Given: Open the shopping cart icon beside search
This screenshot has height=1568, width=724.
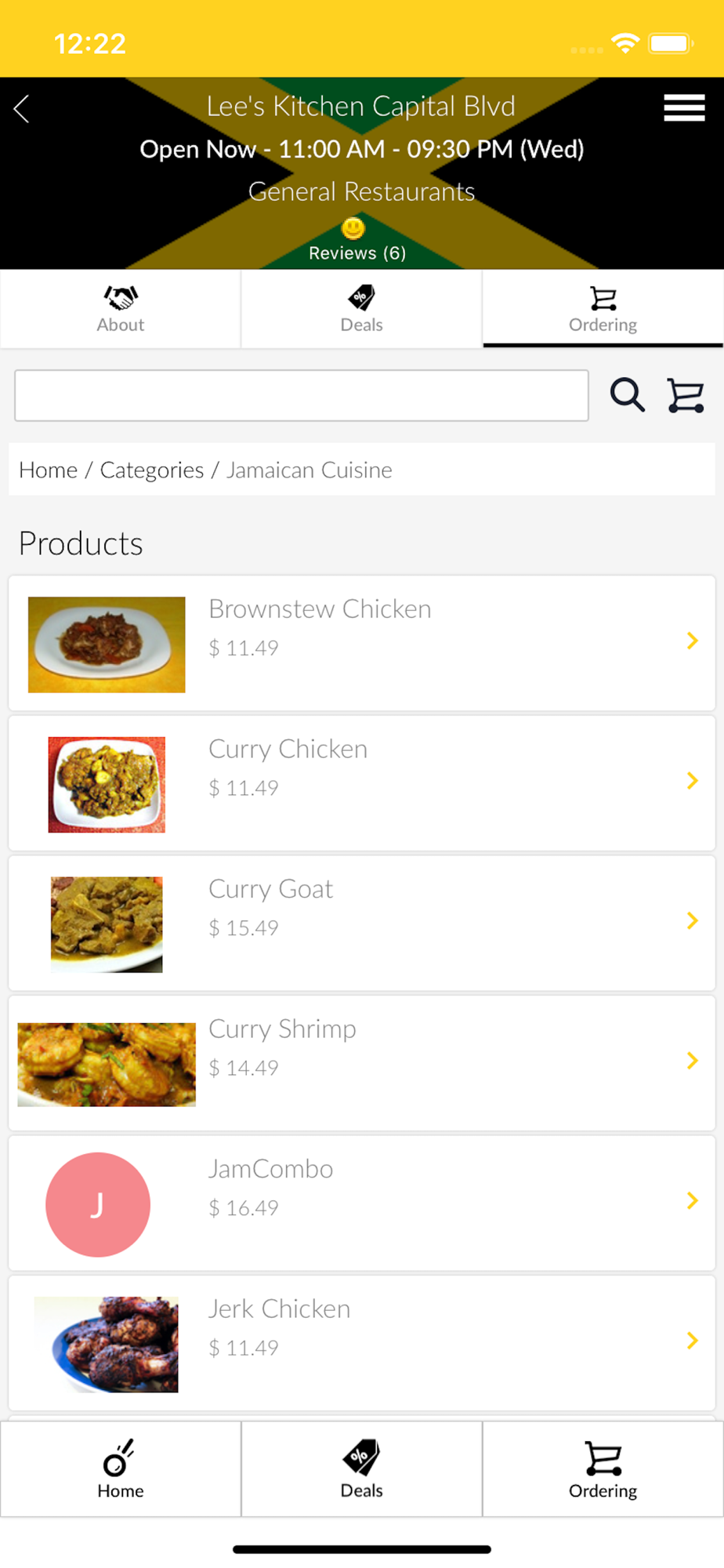Looking at the screenshot, I should [686, 394].
